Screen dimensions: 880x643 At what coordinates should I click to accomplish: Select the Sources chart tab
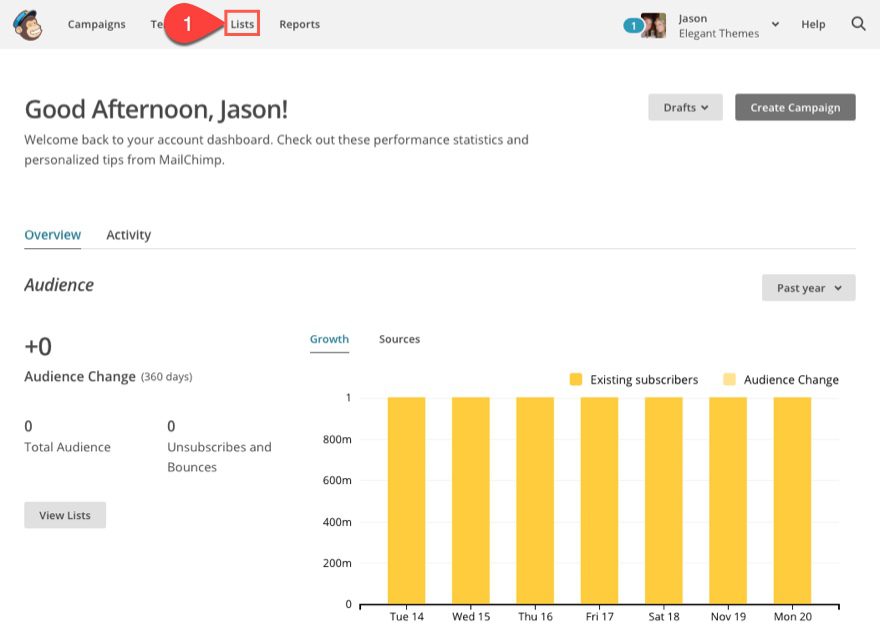click(x=399, y=339)
